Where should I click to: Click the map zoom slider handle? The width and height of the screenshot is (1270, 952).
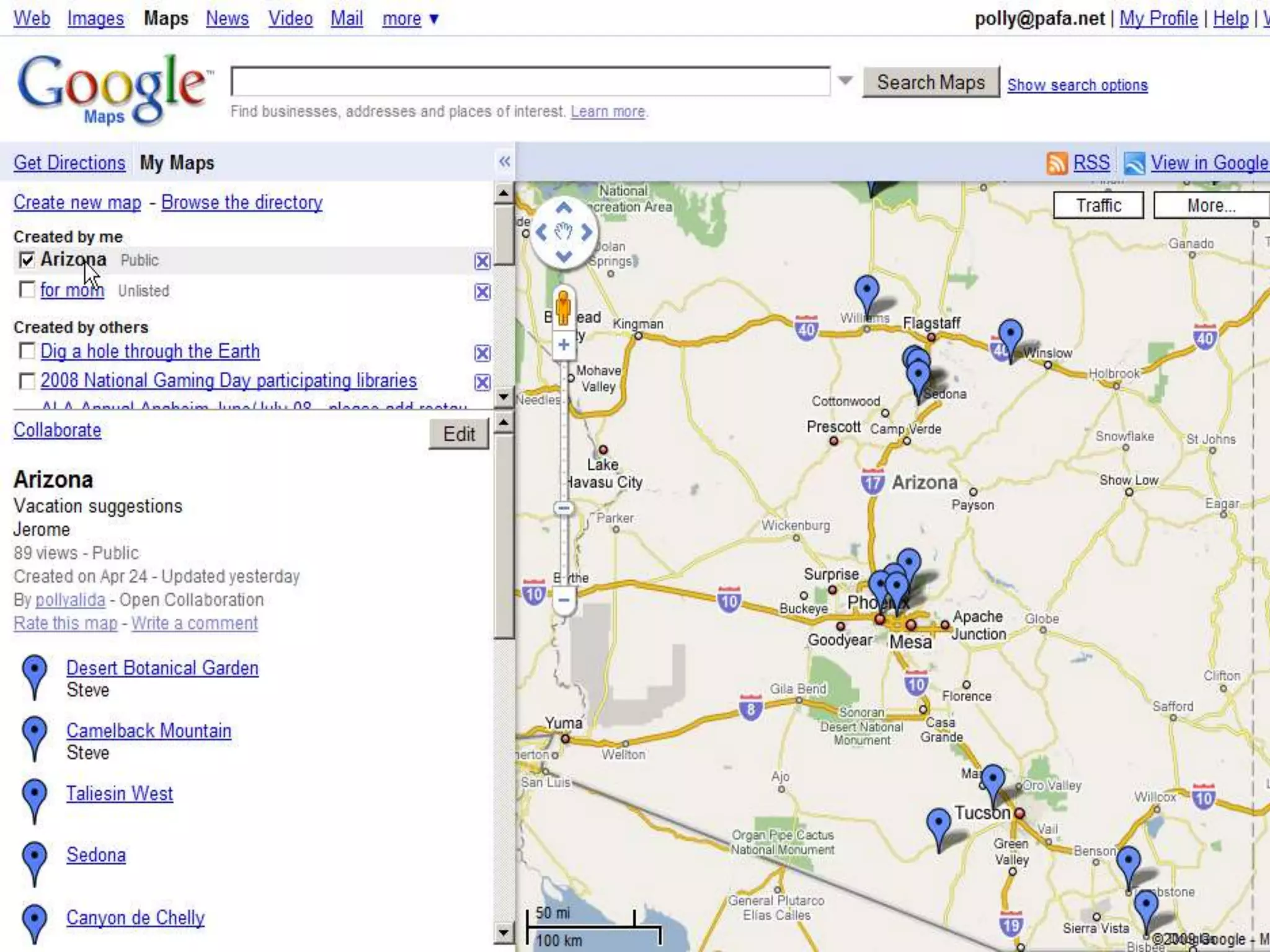[x=563, y=508]
